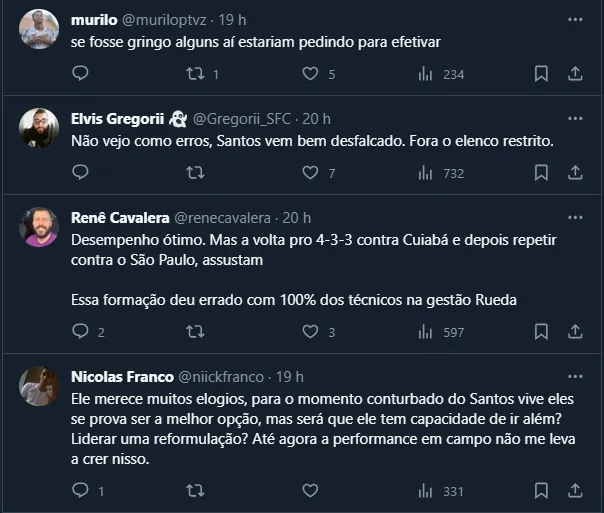Like the tweet by murilo
The height and width of the screenshot is (513, 604).
(x=310, y=73)
